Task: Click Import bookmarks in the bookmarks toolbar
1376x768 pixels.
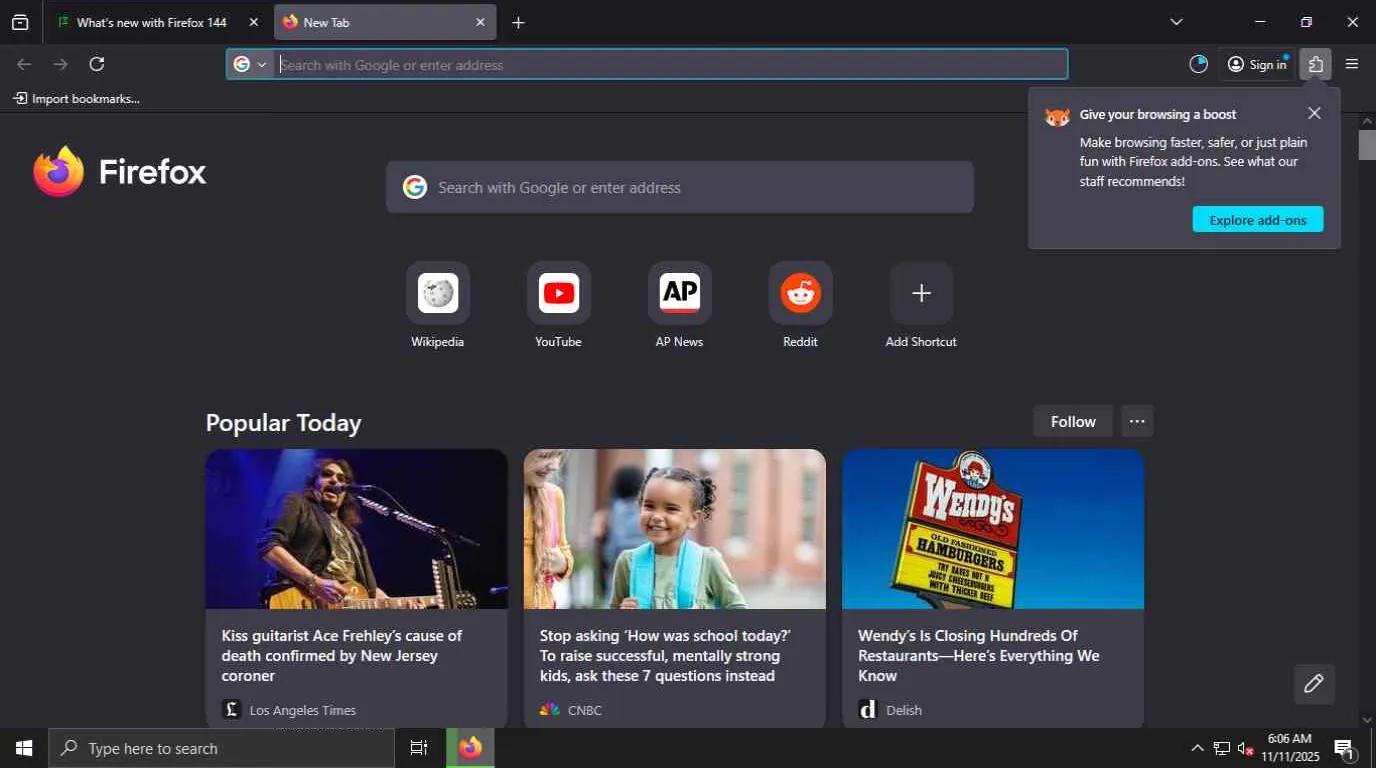Action: (x=76, y=98)
